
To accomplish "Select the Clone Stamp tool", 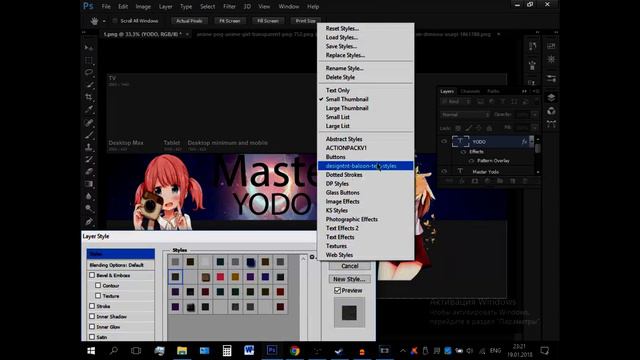I will pyautogui.click(x=89, y=147).
